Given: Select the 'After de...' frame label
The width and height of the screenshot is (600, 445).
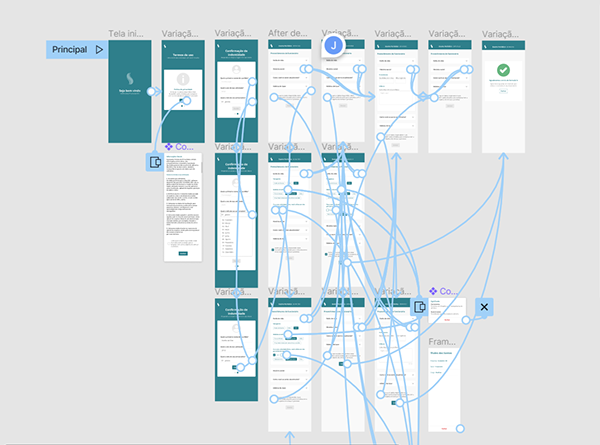Looking at the screenshot, I should pos(290,34).
